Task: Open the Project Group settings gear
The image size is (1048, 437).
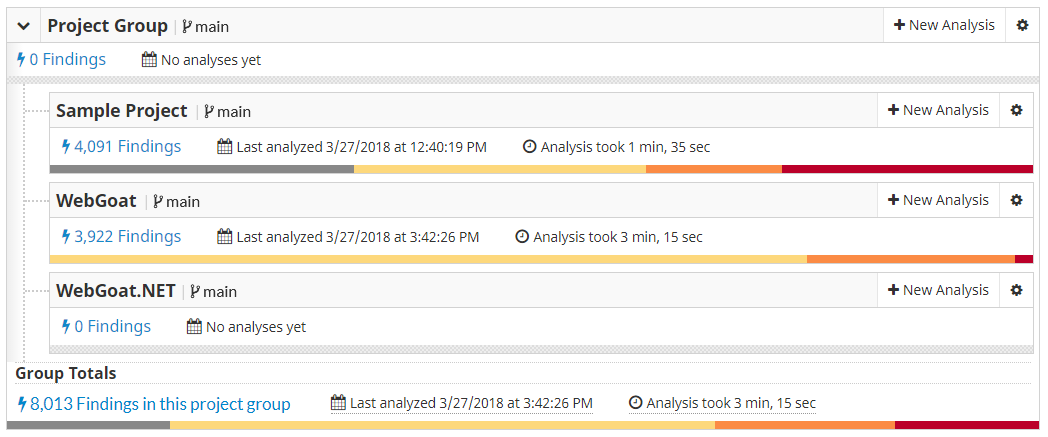Action: 1022,25
